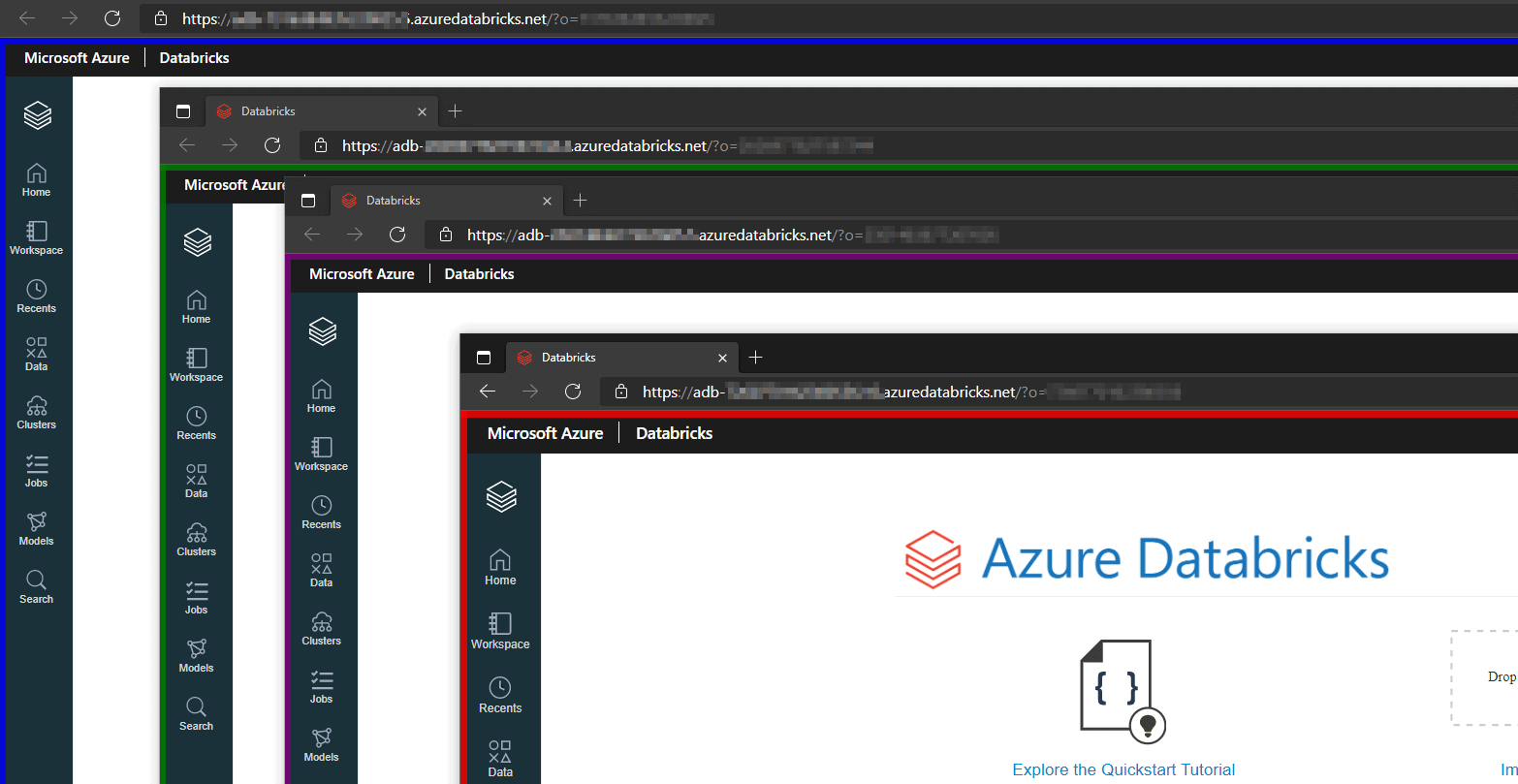Select the Databricks tab in green-bordered browser

[x=321, y=111]
